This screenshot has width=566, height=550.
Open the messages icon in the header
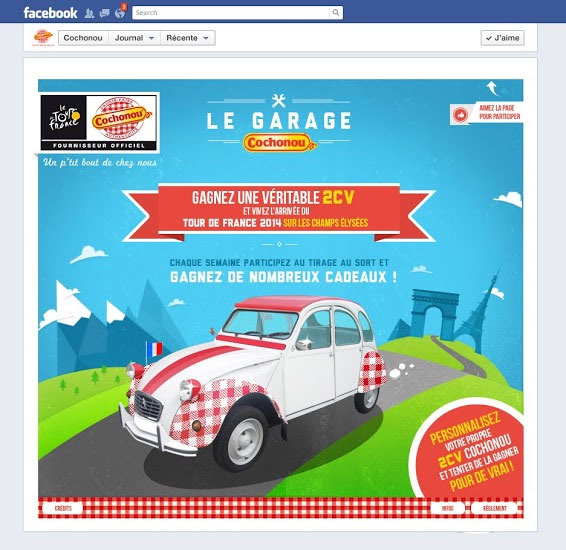tap(105, 13)
